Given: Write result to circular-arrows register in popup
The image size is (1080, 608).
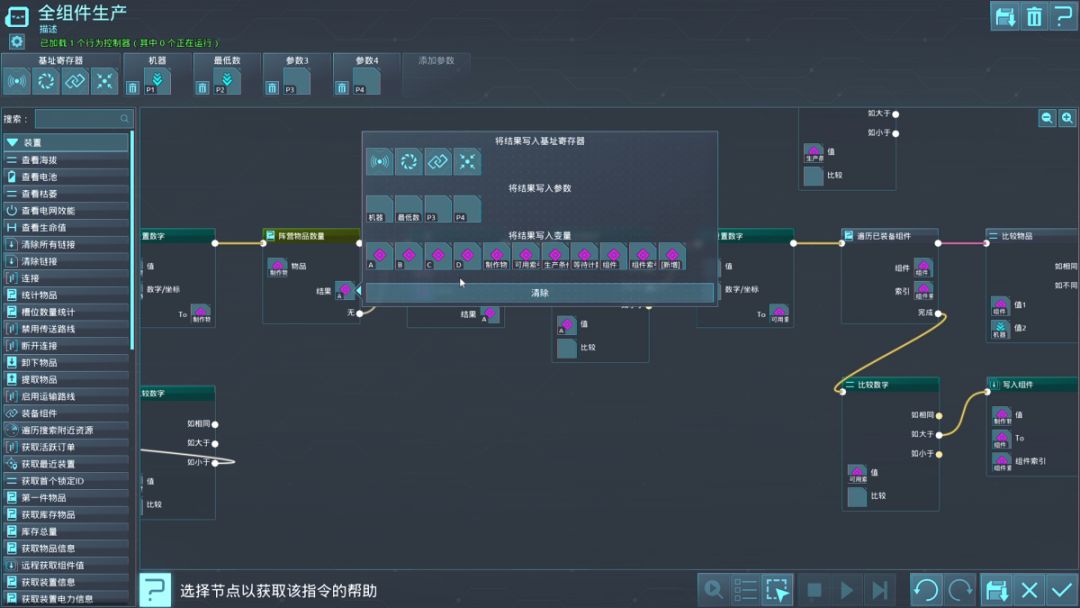Looking at the screenshot, I should (408, 162).
